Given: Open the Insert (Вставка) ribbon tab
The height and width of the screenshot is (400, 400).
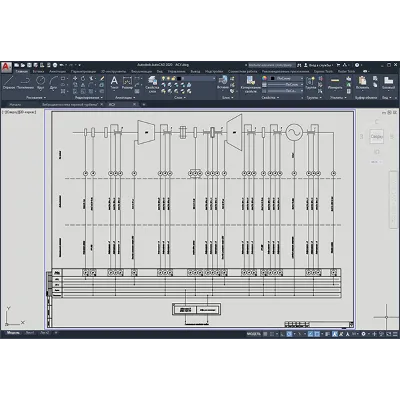Looking at the screenshot, I should [38, 71].
